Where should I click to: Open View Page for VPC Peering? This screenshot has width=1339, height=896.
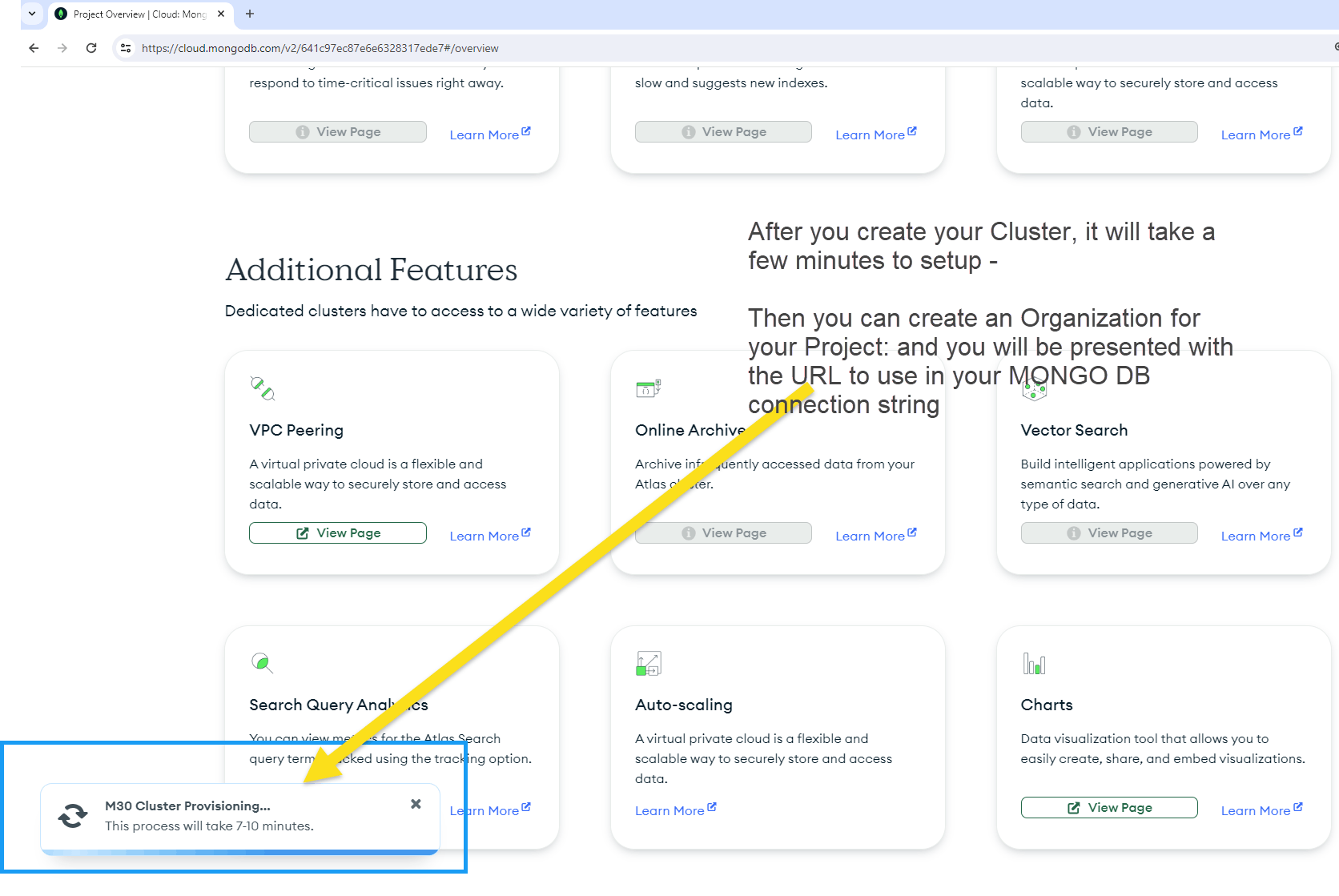coord(338,533)
